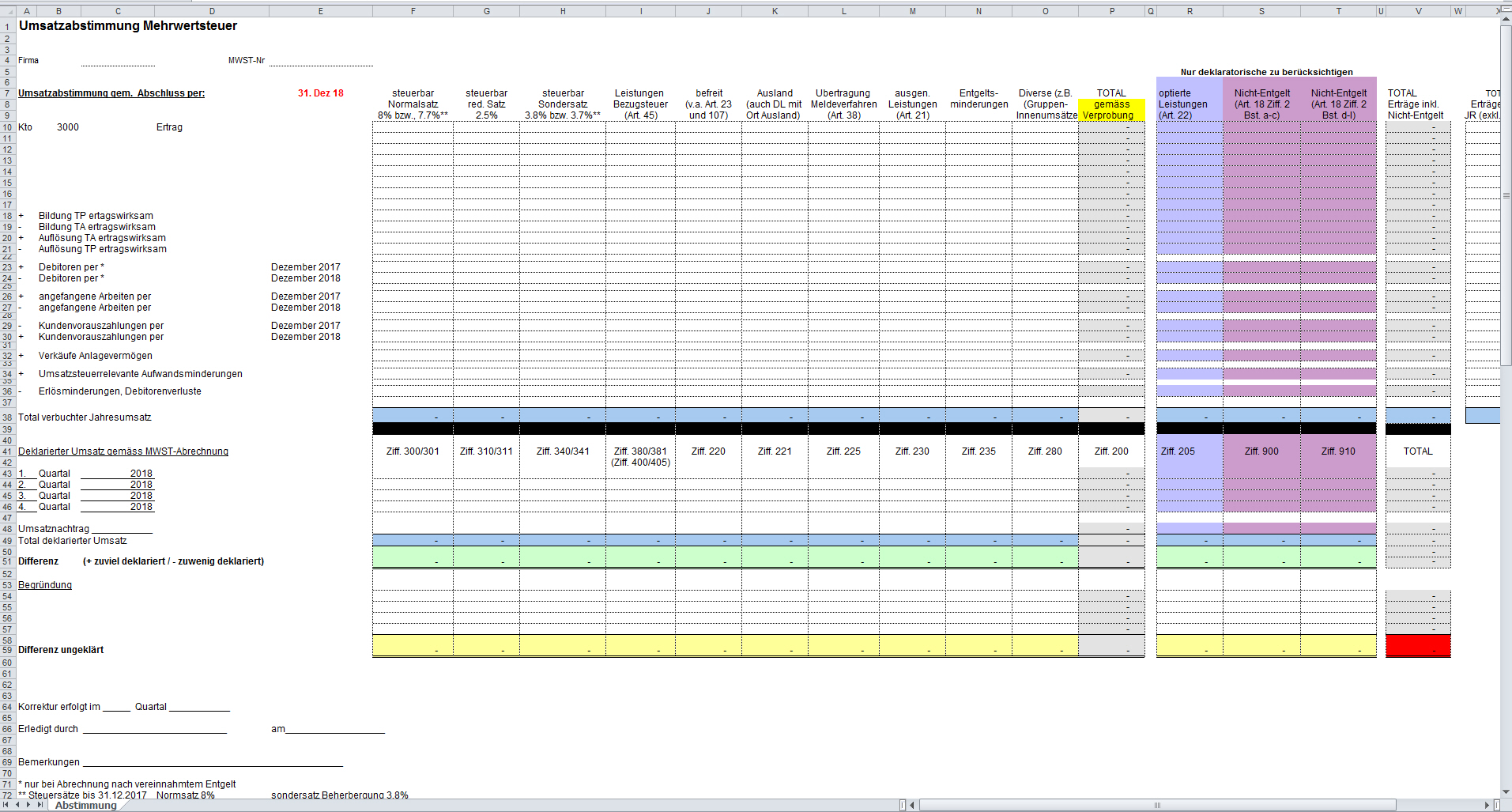Click the Select All corner box
This screenshot has width=1512, height=812.
[7, 11]
